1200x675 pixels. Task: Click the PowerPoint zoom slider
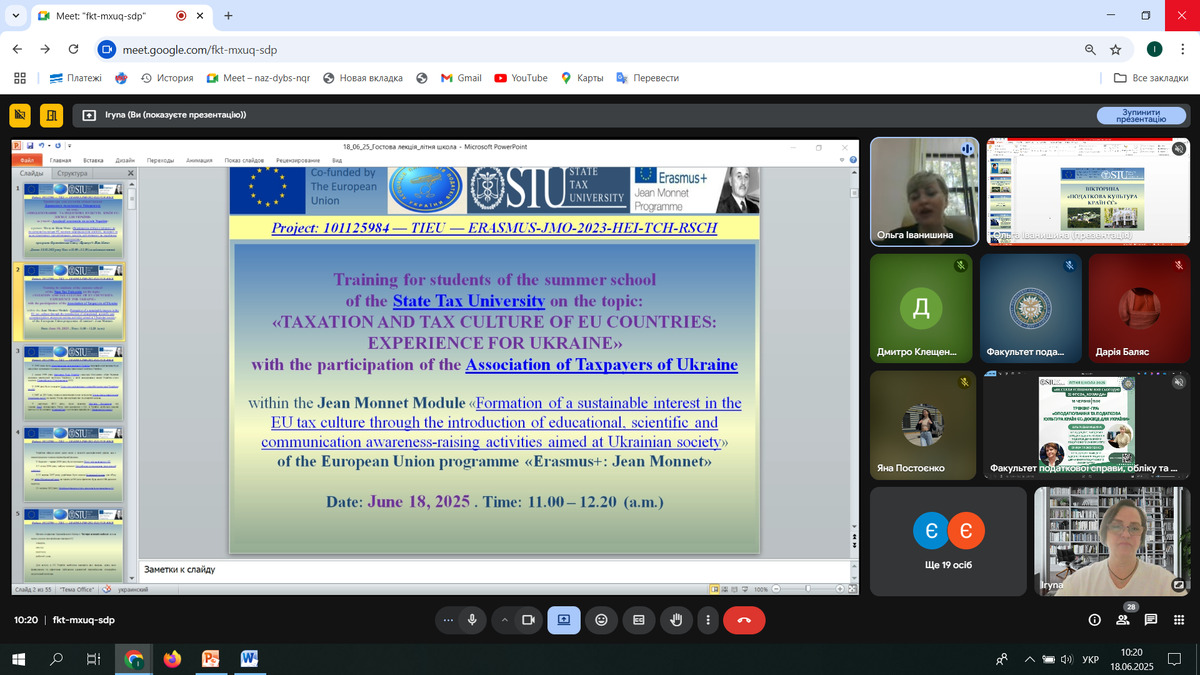click(810, 590)
